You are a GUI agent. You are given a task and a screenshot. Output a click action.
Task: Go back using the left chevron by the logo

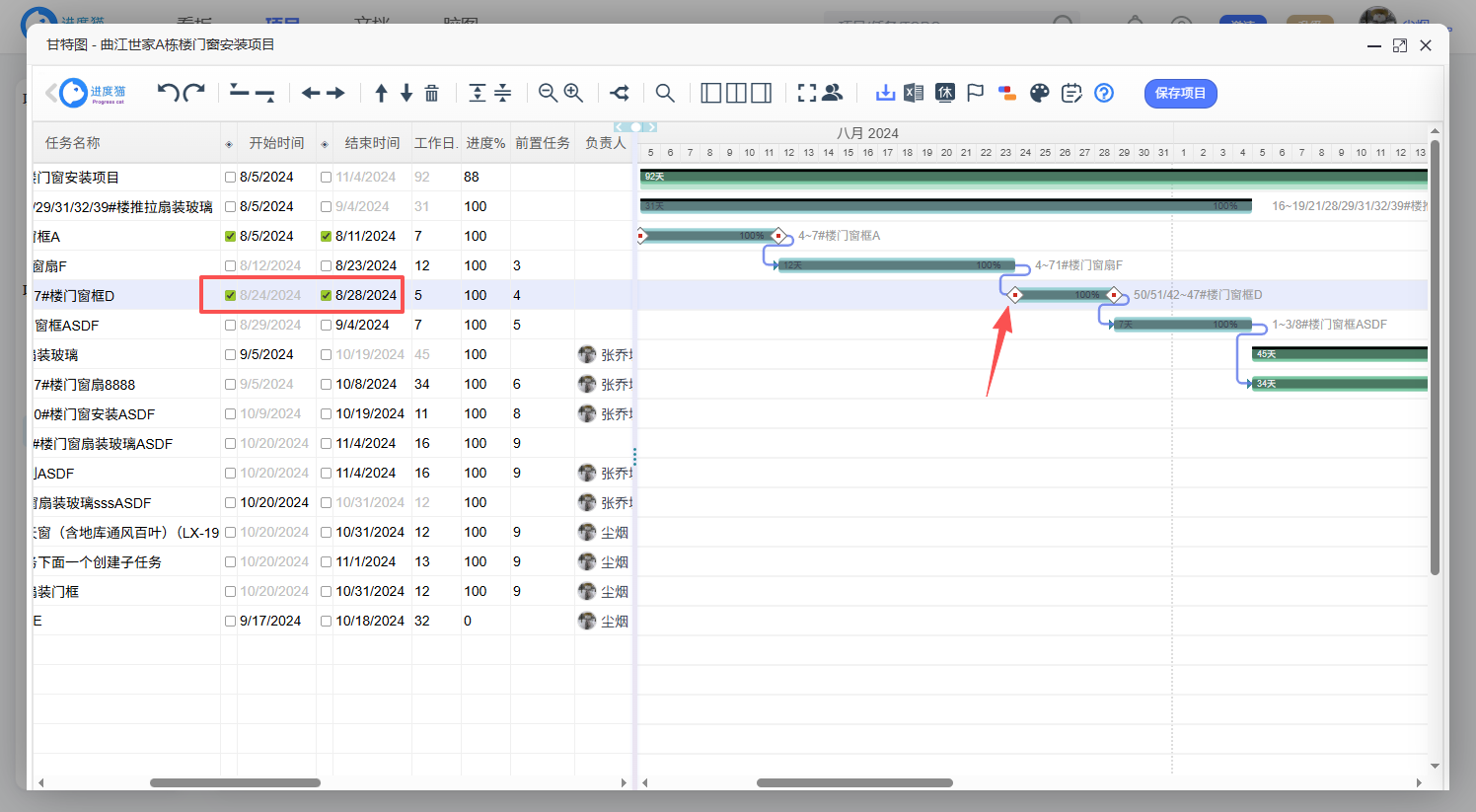click(50, 93)
